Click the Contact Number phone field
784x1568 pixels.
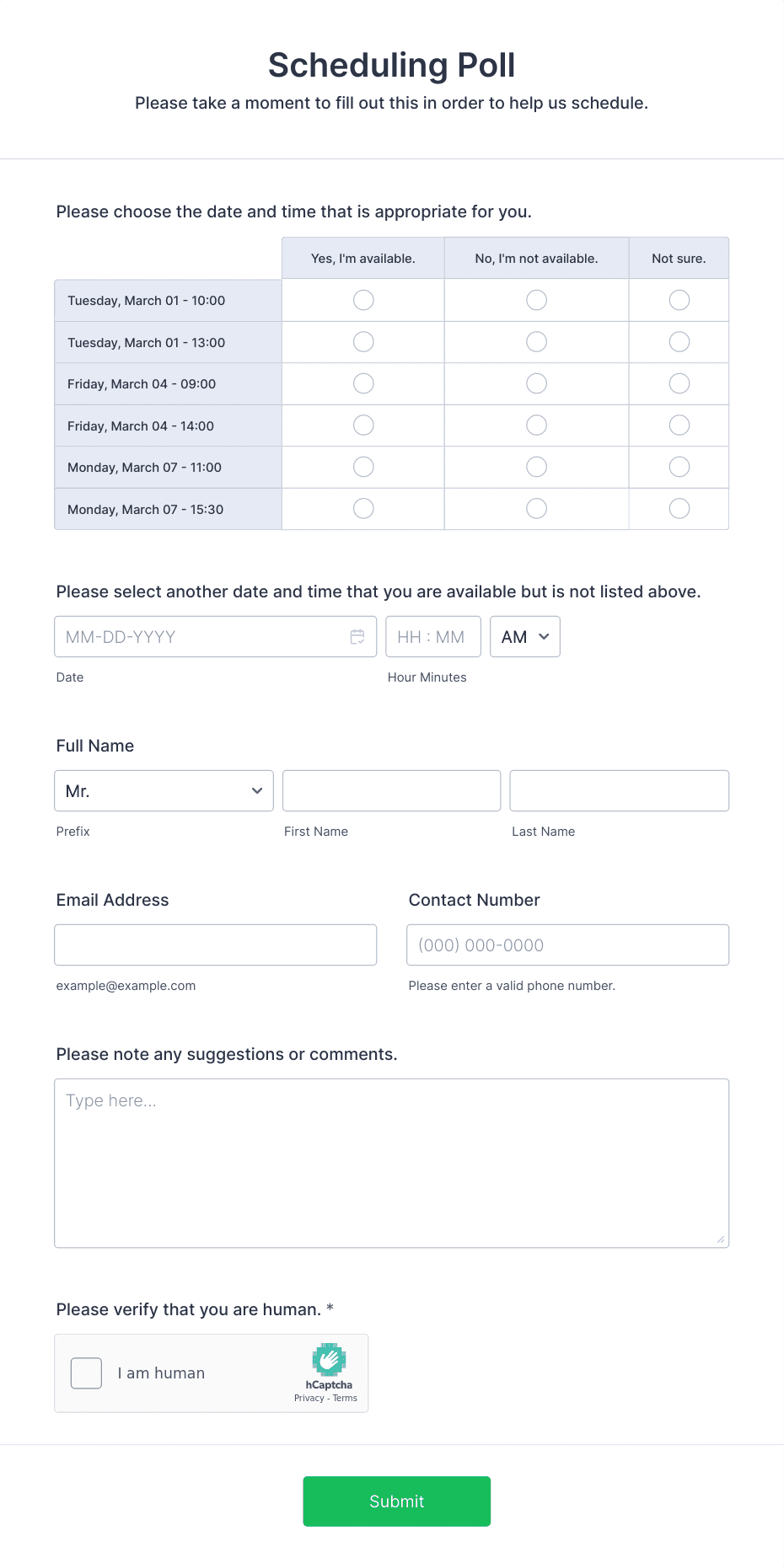[x=567, y=945]
